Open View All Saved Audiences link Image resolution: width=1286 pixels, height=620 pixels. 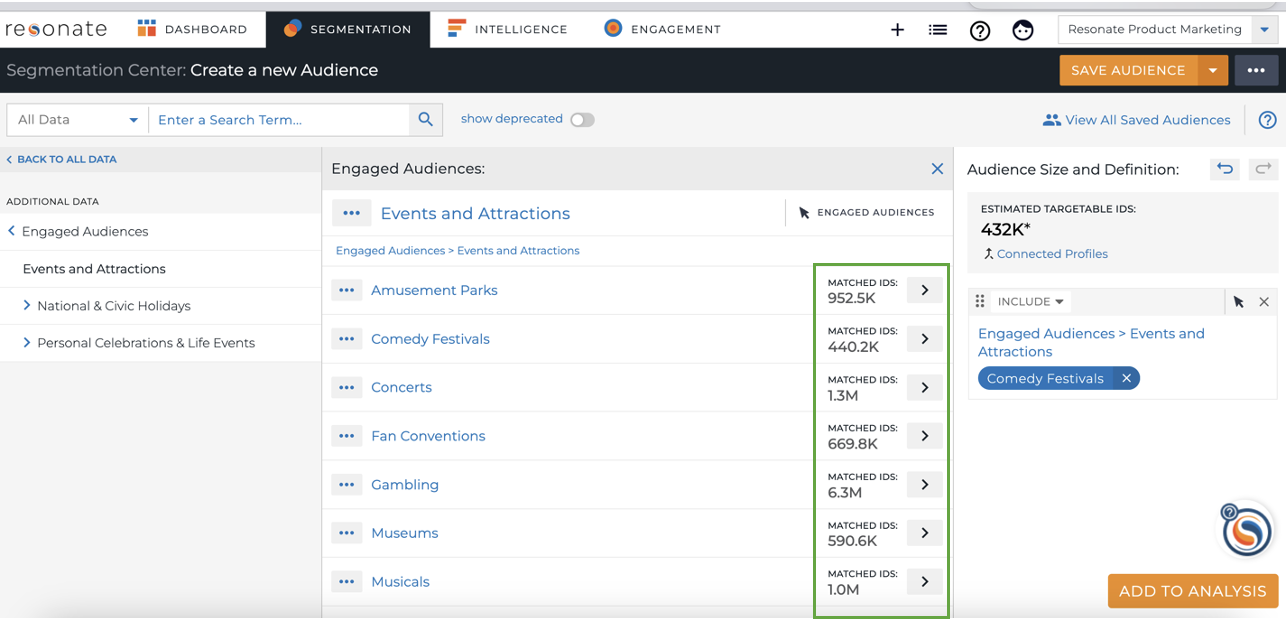pos(1136,120)
